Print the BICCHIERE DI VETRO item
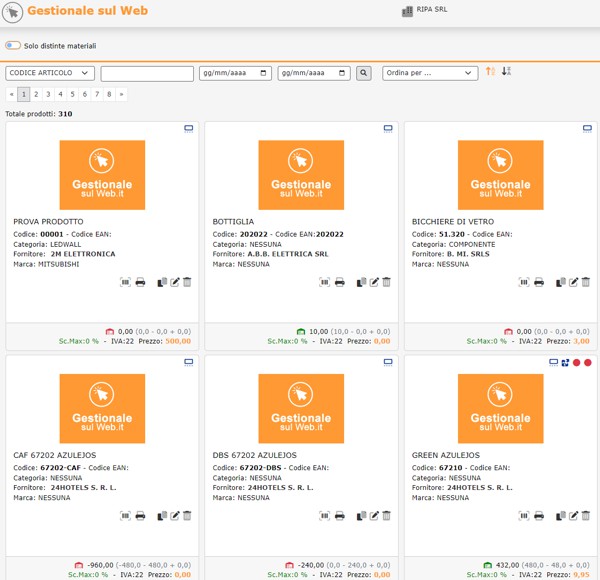Image resolution: width=600 pixels, height=580 pixels. pyautogui.click(x=539, y=282)
